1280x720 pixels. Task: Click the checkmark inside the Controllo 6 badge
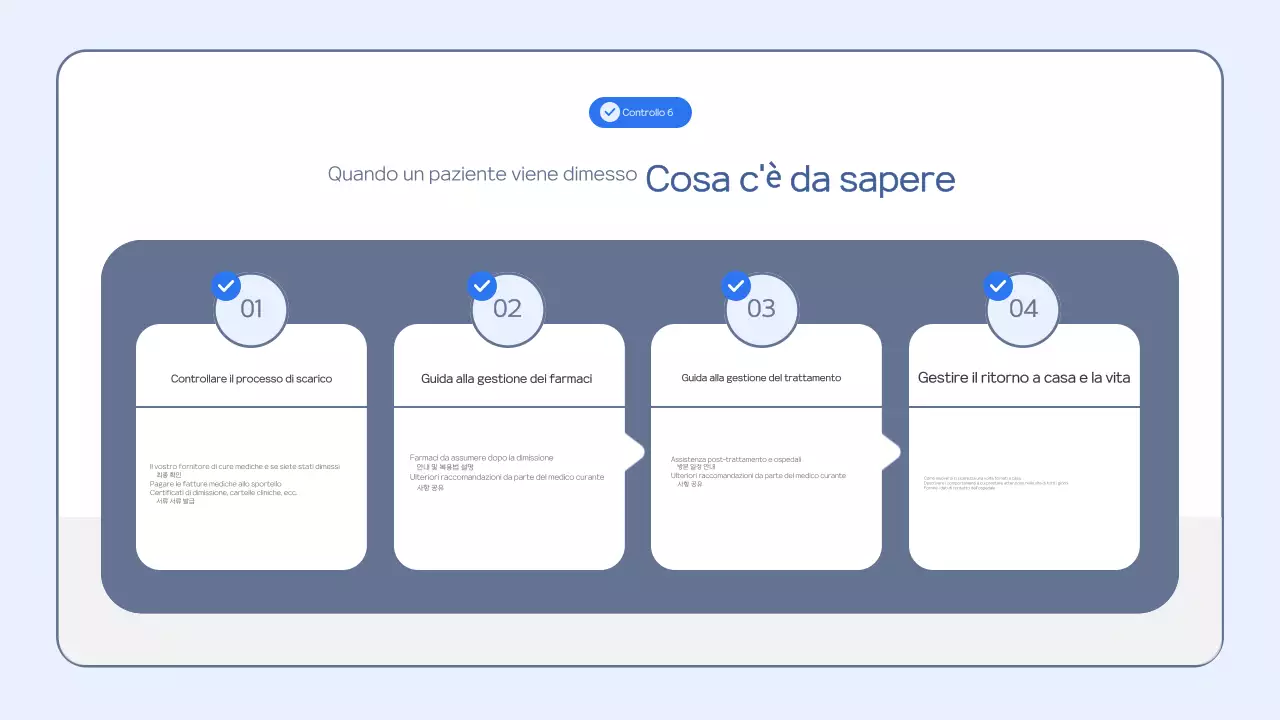[x=609, y=112]
